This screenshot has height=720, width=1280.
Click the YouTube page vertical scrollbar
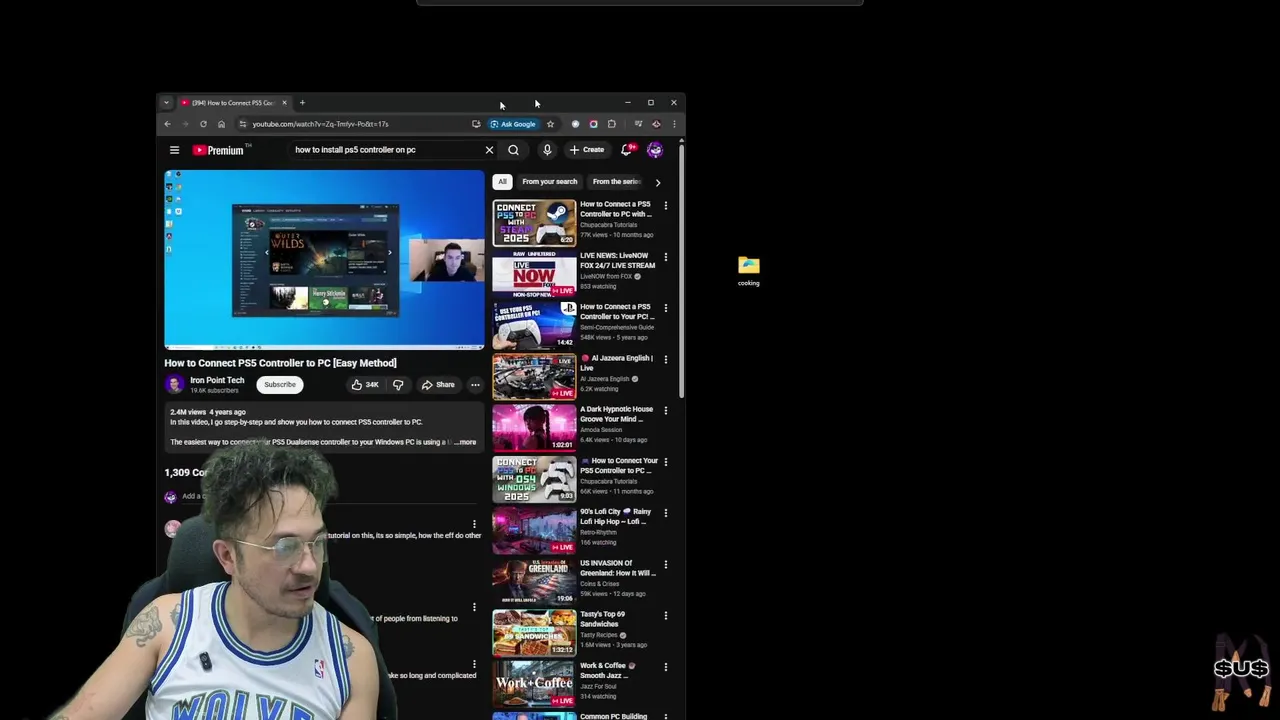(681, 270)
